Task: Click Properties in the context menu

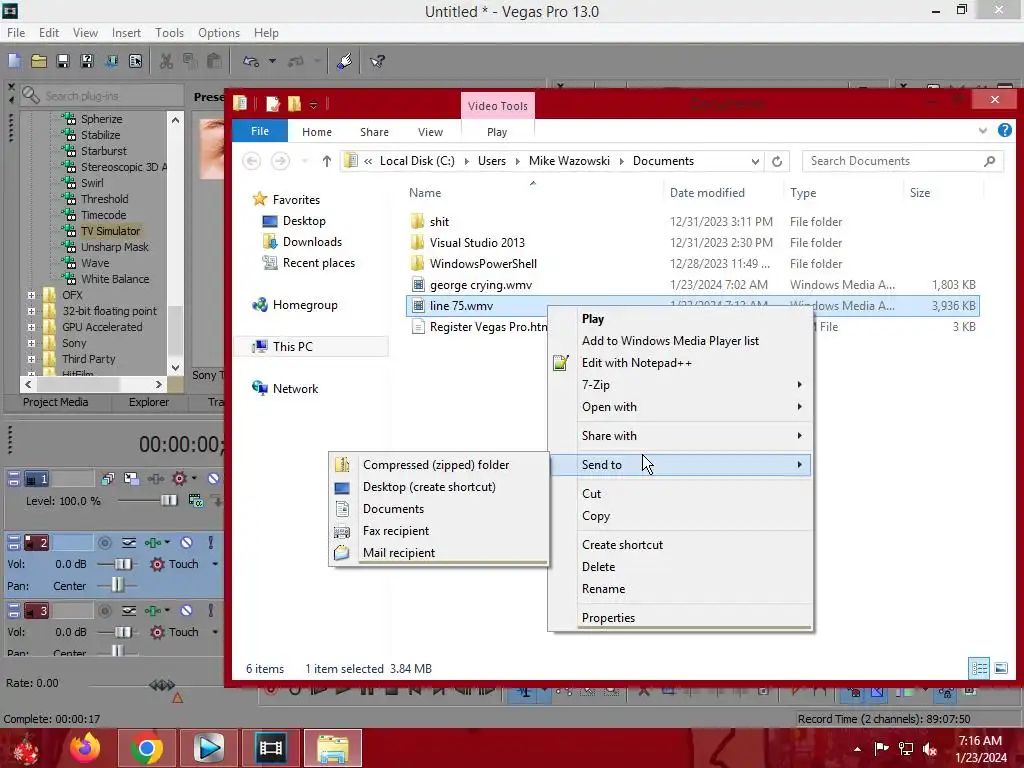Action: 681,618
